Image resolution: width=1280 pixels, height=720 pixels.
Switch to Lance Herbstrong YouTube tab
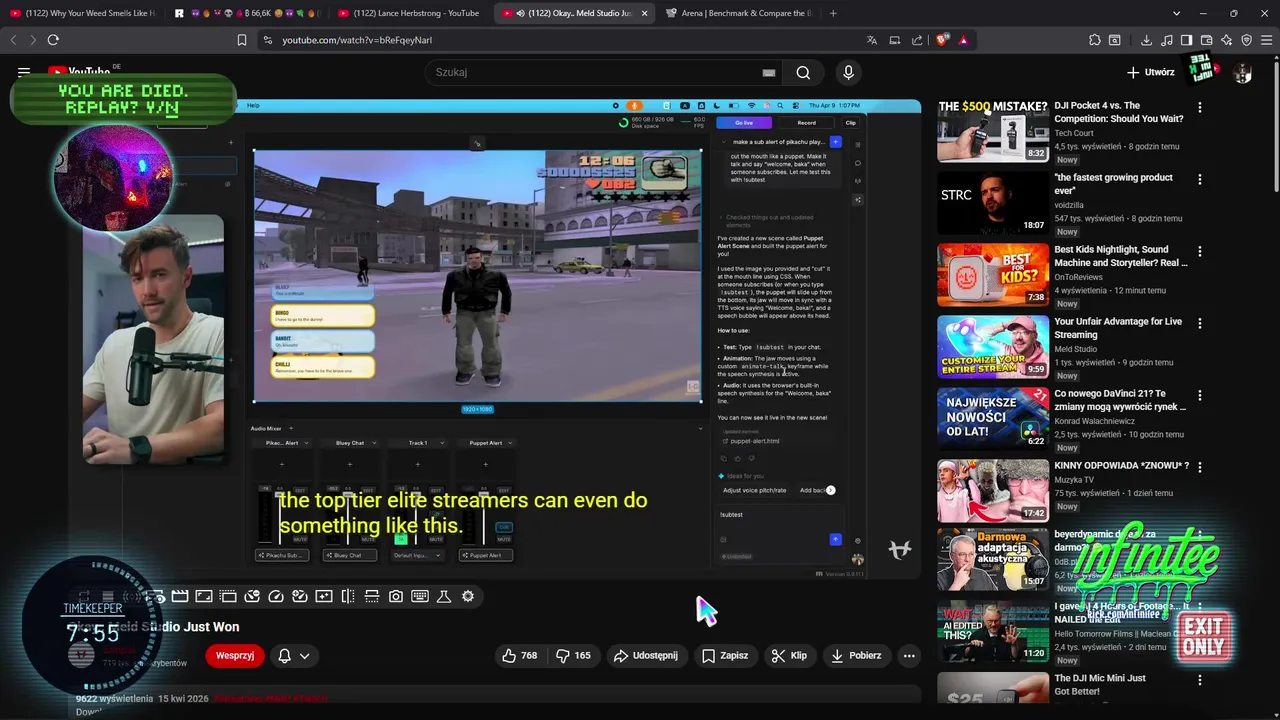(x=409, y=13)
